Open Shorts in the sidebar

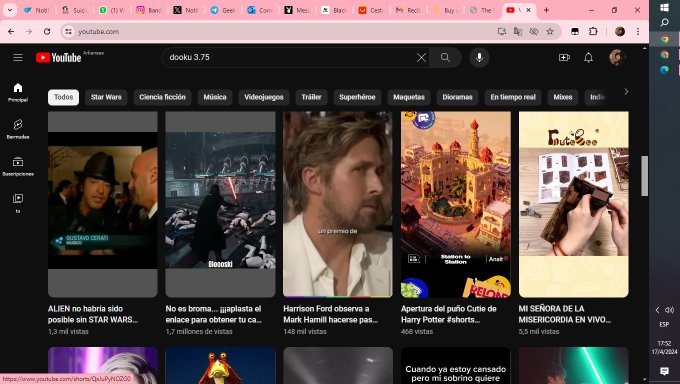point(18,129)
